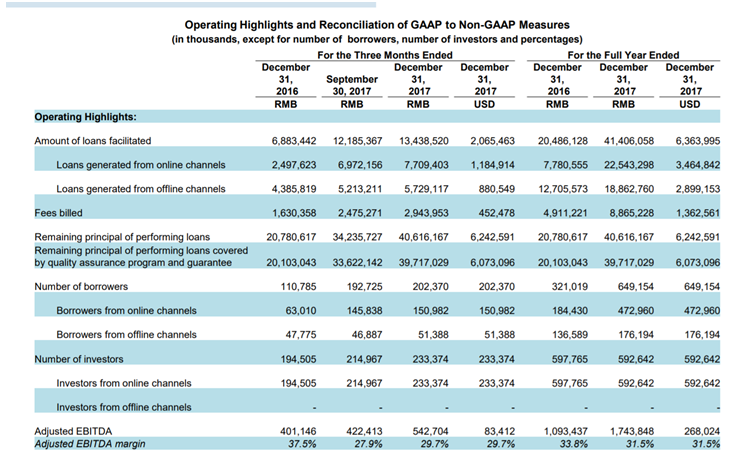Click 'Investors from offline channels' label
Screen dimensions: 729x451
click(124, 407)
